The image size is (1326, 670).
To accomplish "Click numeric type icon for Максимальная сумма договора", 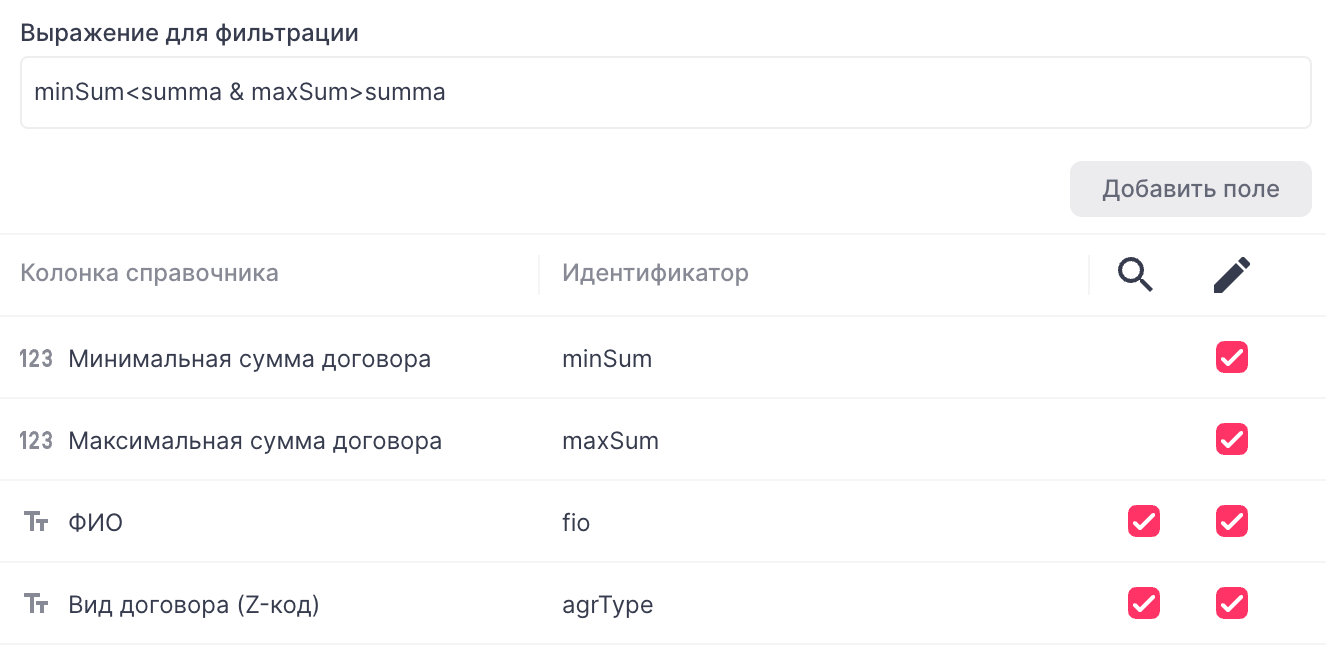I will click(x=36, y=440).
